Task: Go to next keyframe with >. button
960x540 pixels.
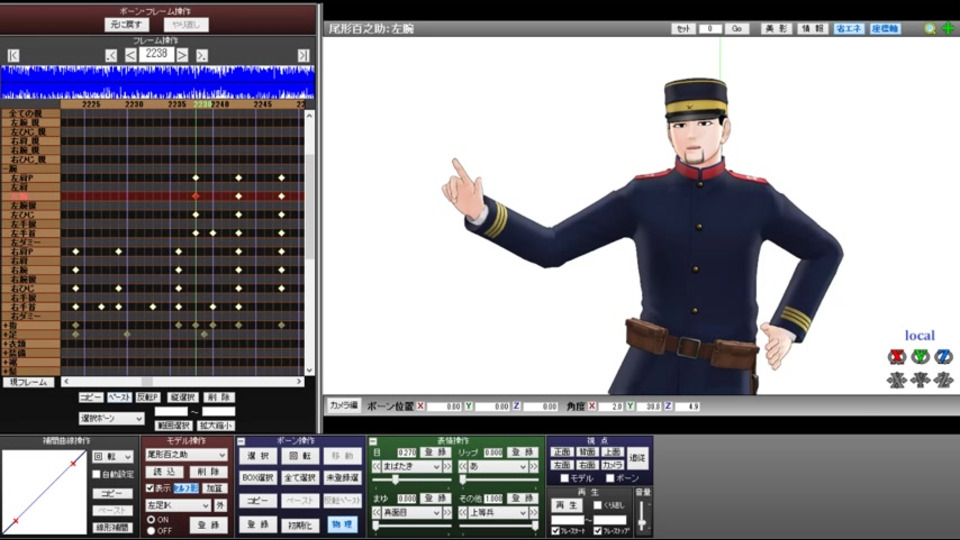Action: point(201,56)
